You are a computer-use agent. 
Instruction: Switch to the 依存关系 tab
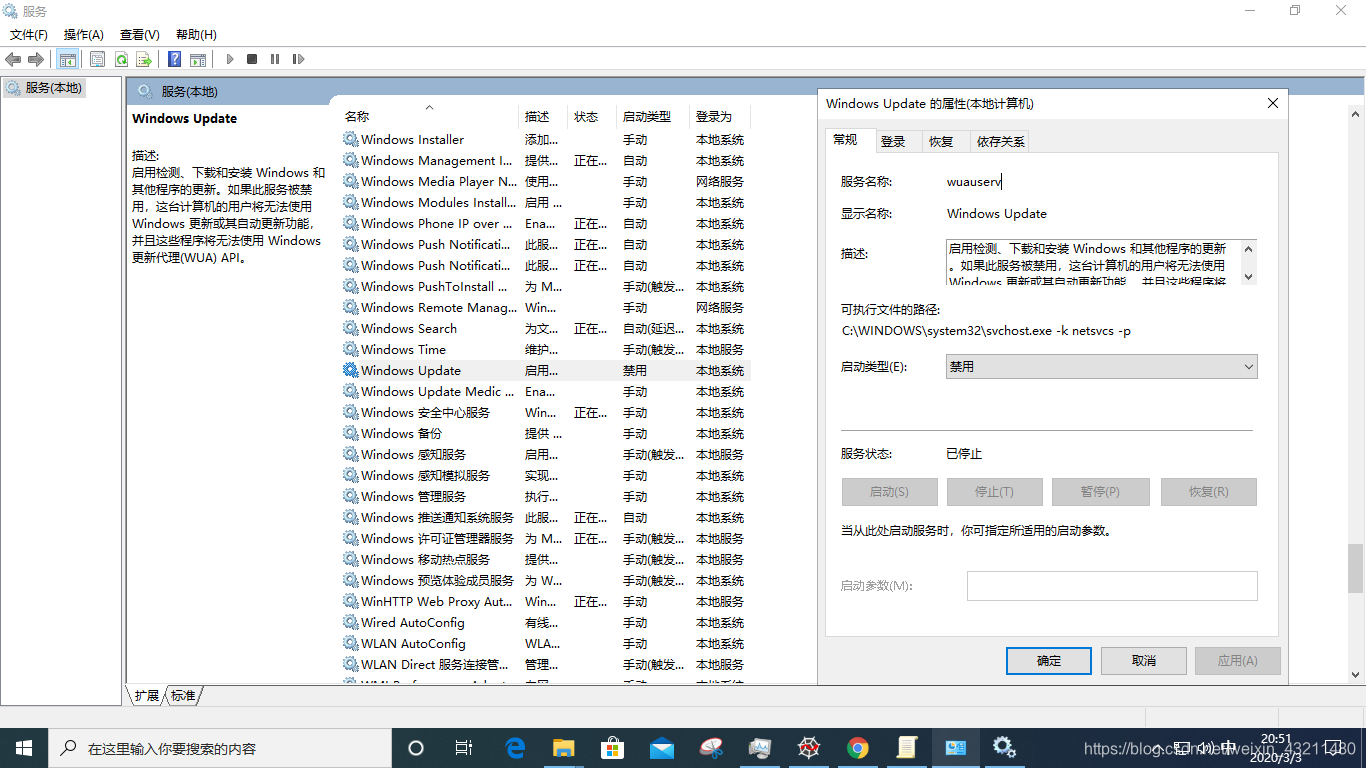click(1001, 141)
